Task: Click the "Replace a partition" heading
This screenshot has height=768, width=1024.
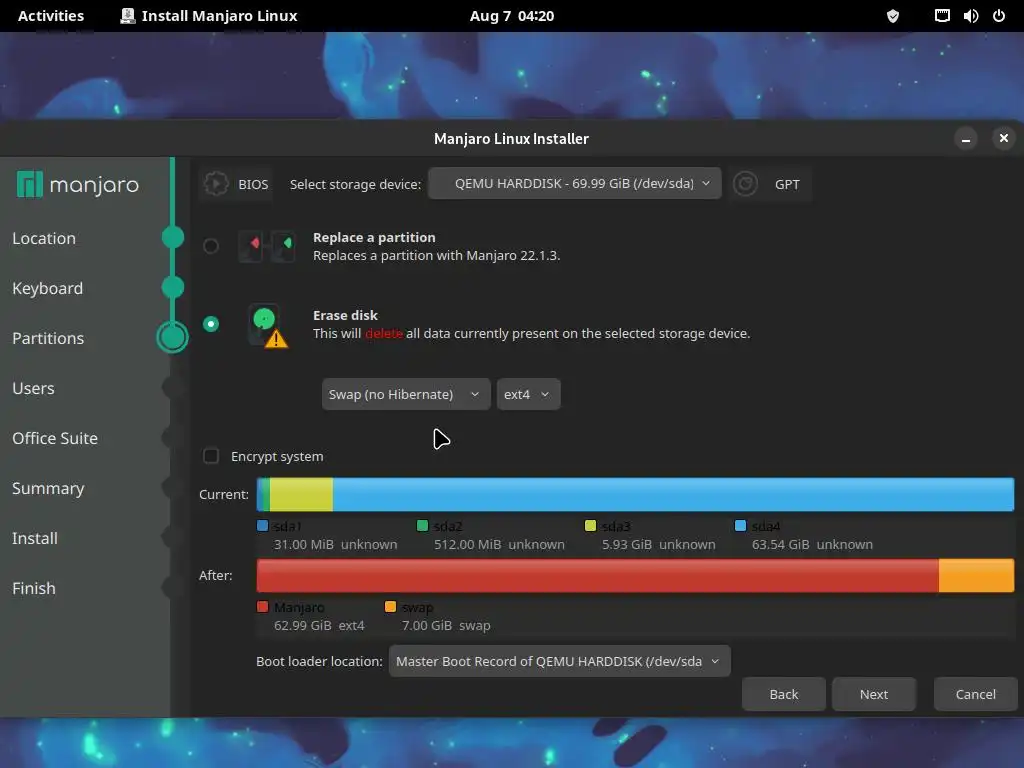Action: [x=374, y=238]
